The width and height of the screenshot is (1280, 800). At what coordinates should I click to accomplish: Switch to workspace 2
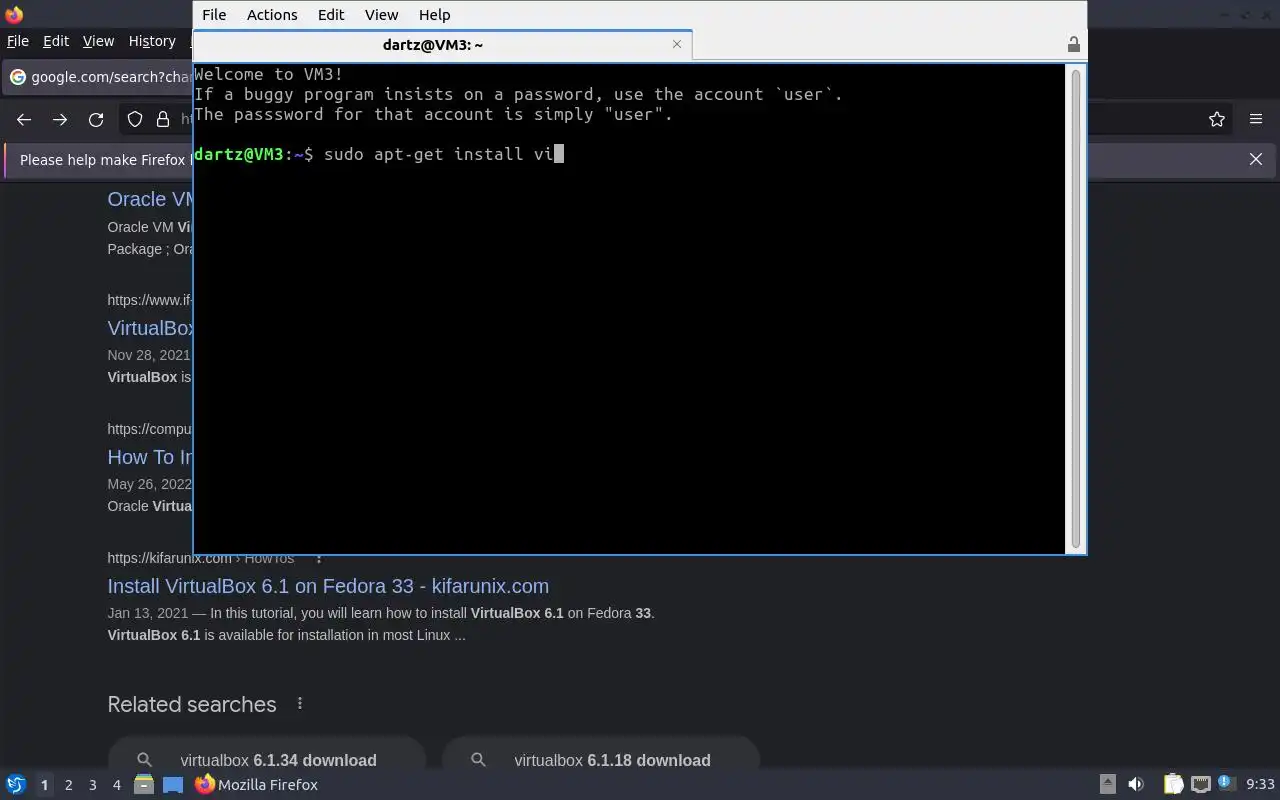click(69, 785)
